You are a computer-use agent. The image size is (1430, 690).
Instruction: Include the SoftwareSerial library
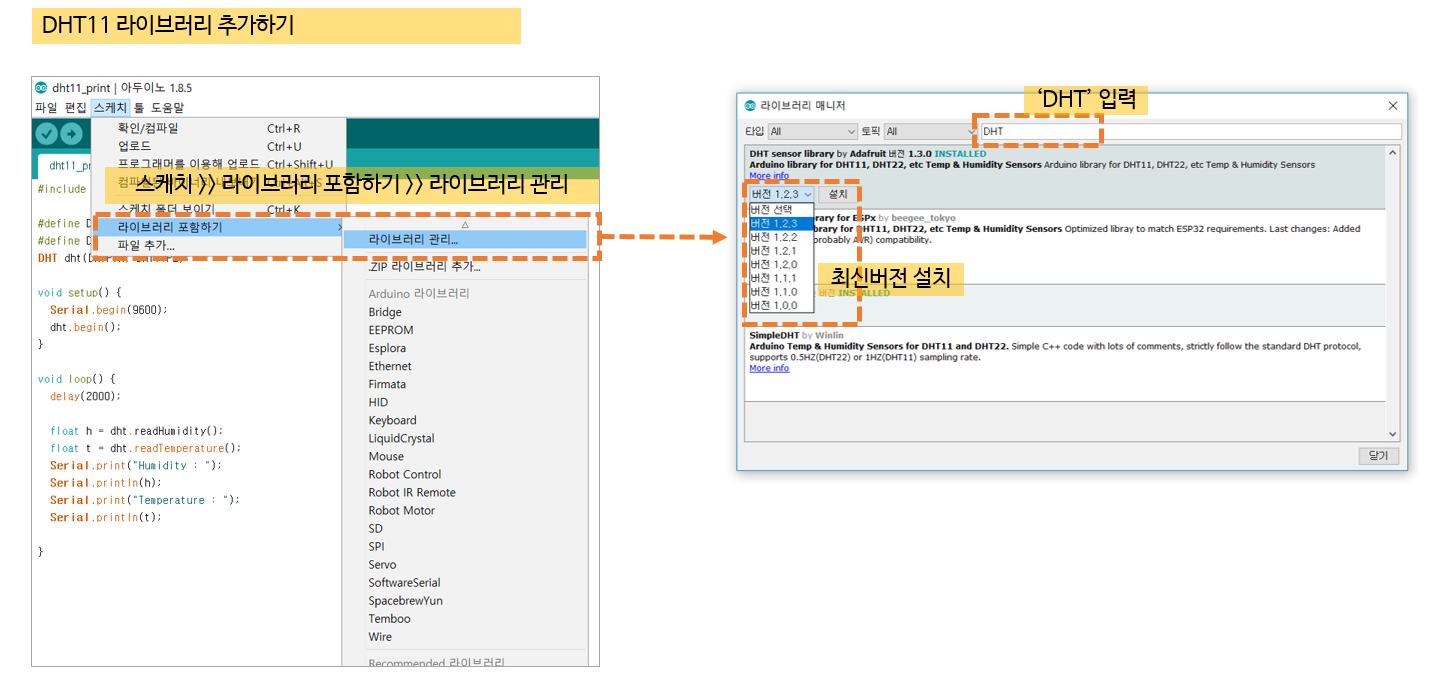pos(404,583)
